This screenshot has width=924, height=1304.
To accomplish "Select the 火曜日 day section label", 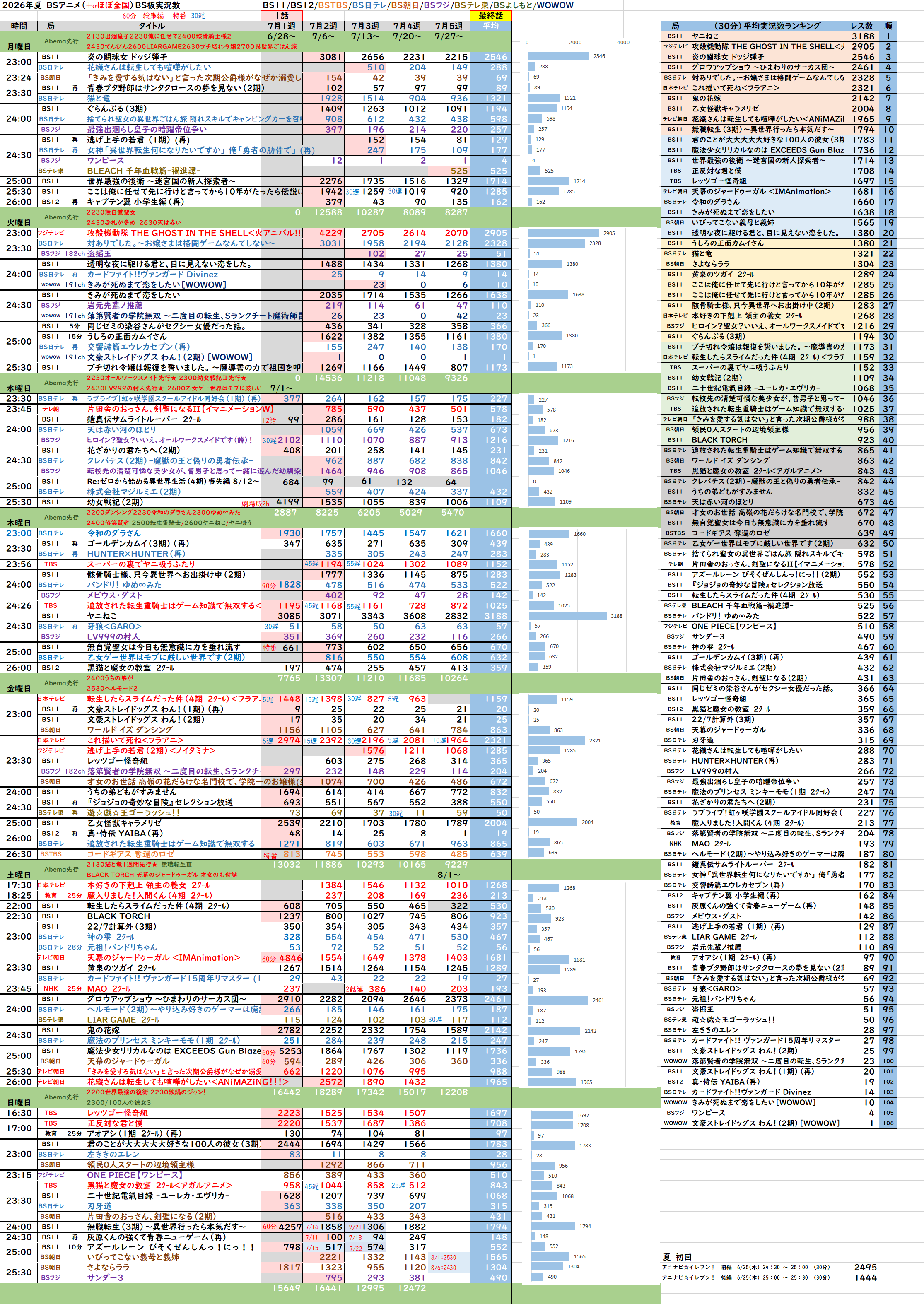I will click(19, 222).
